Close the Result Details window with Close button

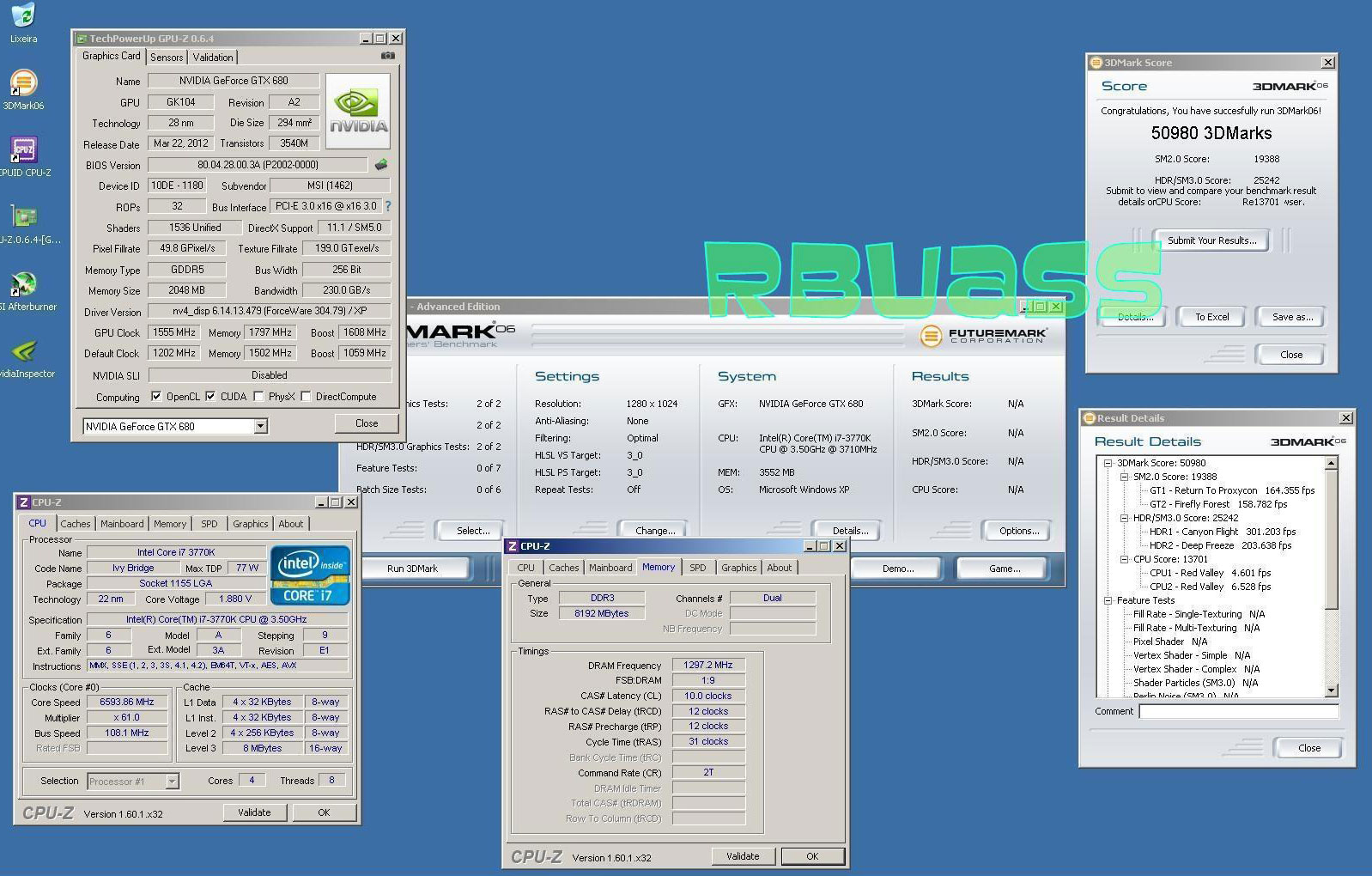click(1308, 748)
